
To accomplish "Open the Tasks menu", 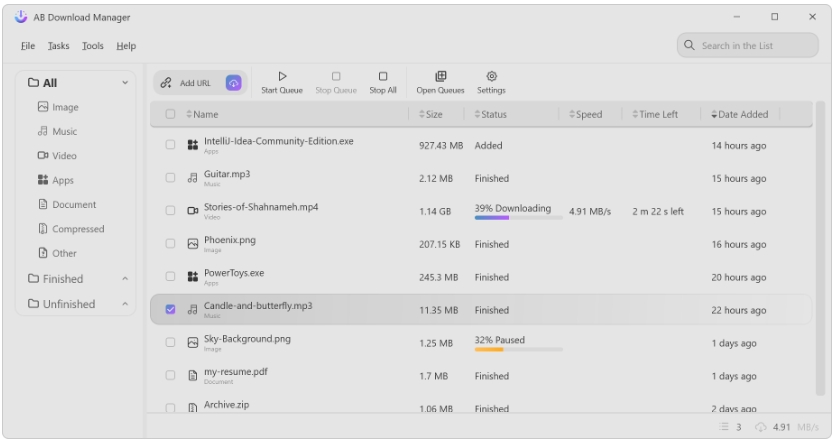I will coord(58,46).
